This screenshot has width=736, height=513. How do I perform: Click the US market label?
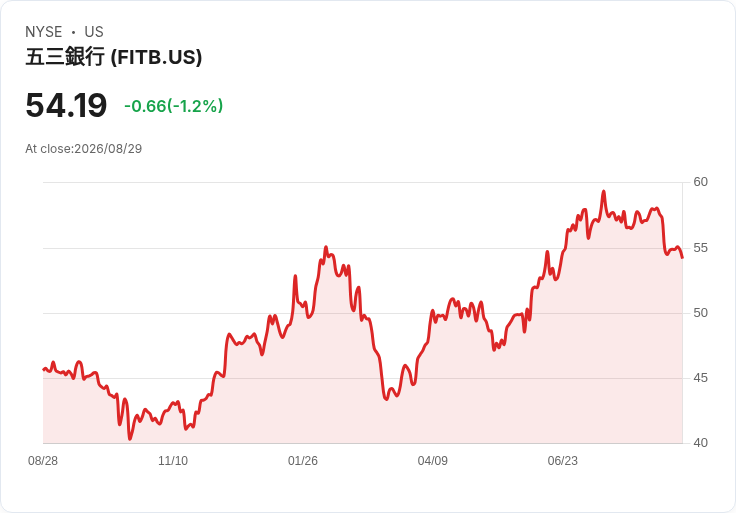tap(94, 32)
